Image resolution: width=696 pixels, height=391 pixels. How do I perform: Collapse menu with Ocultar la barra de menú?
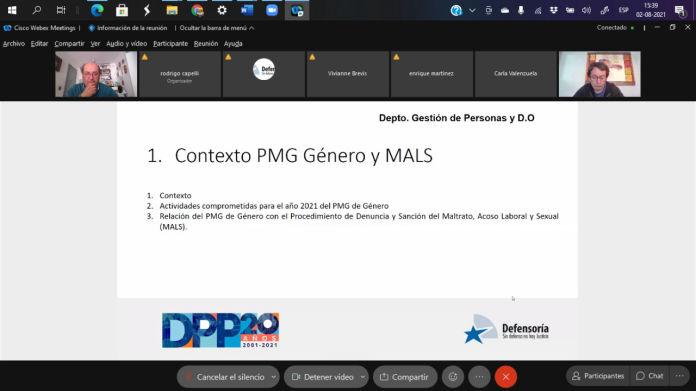(217, 28)
